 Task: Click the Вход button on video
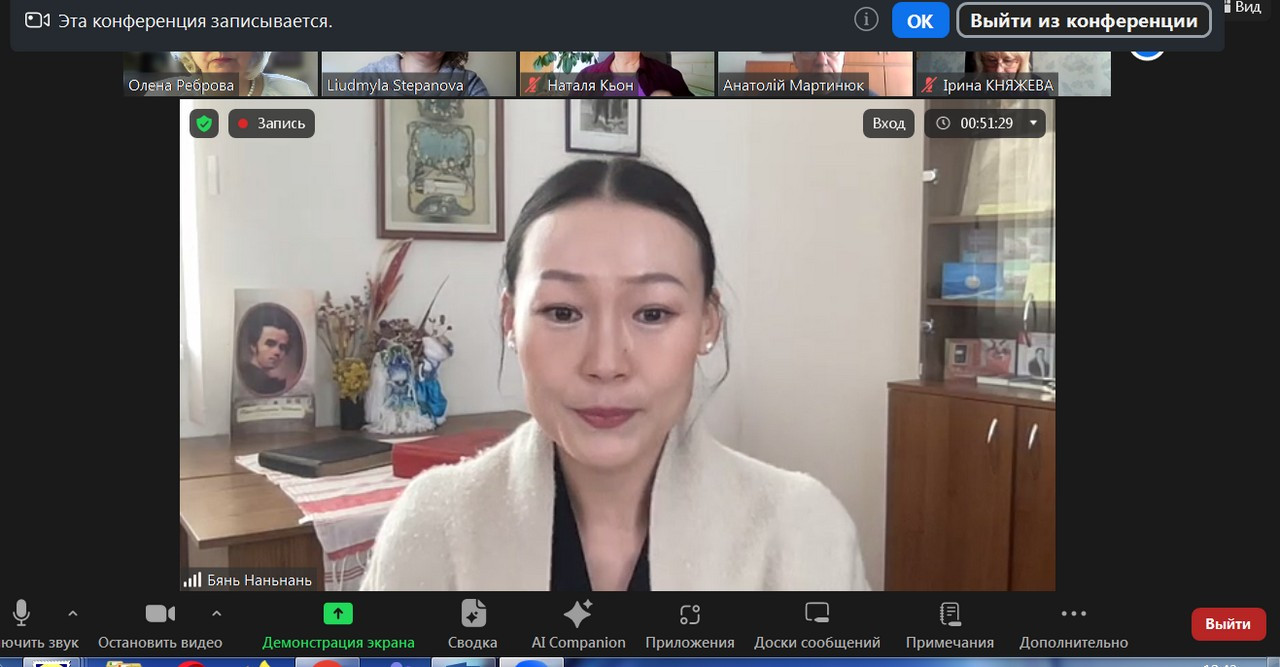point(888,123)
